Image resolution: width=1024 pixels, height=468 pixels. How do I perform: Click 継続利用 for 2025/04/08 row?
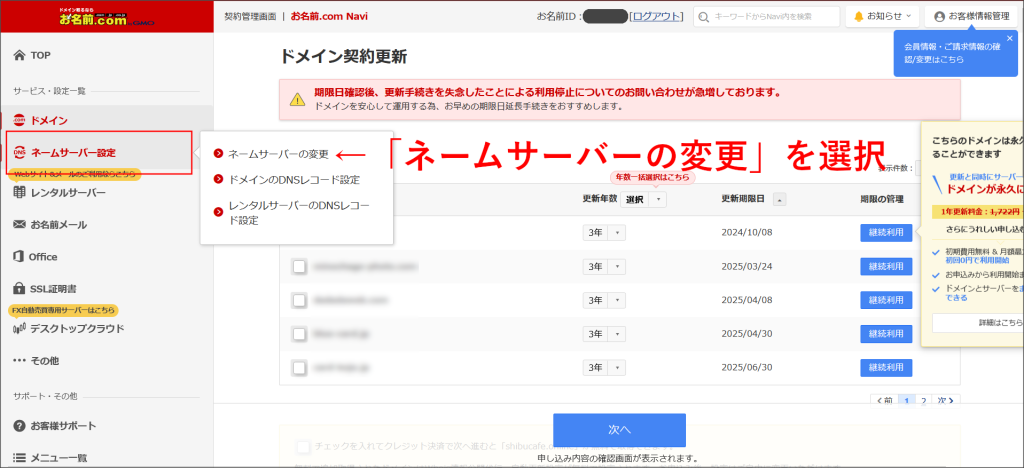pos(886,300)
